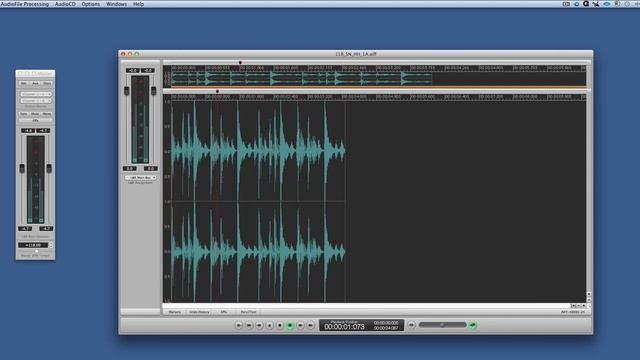Toggle Solo in the Master window
This screenshot has width=640, height=360.
coord(24,114)
